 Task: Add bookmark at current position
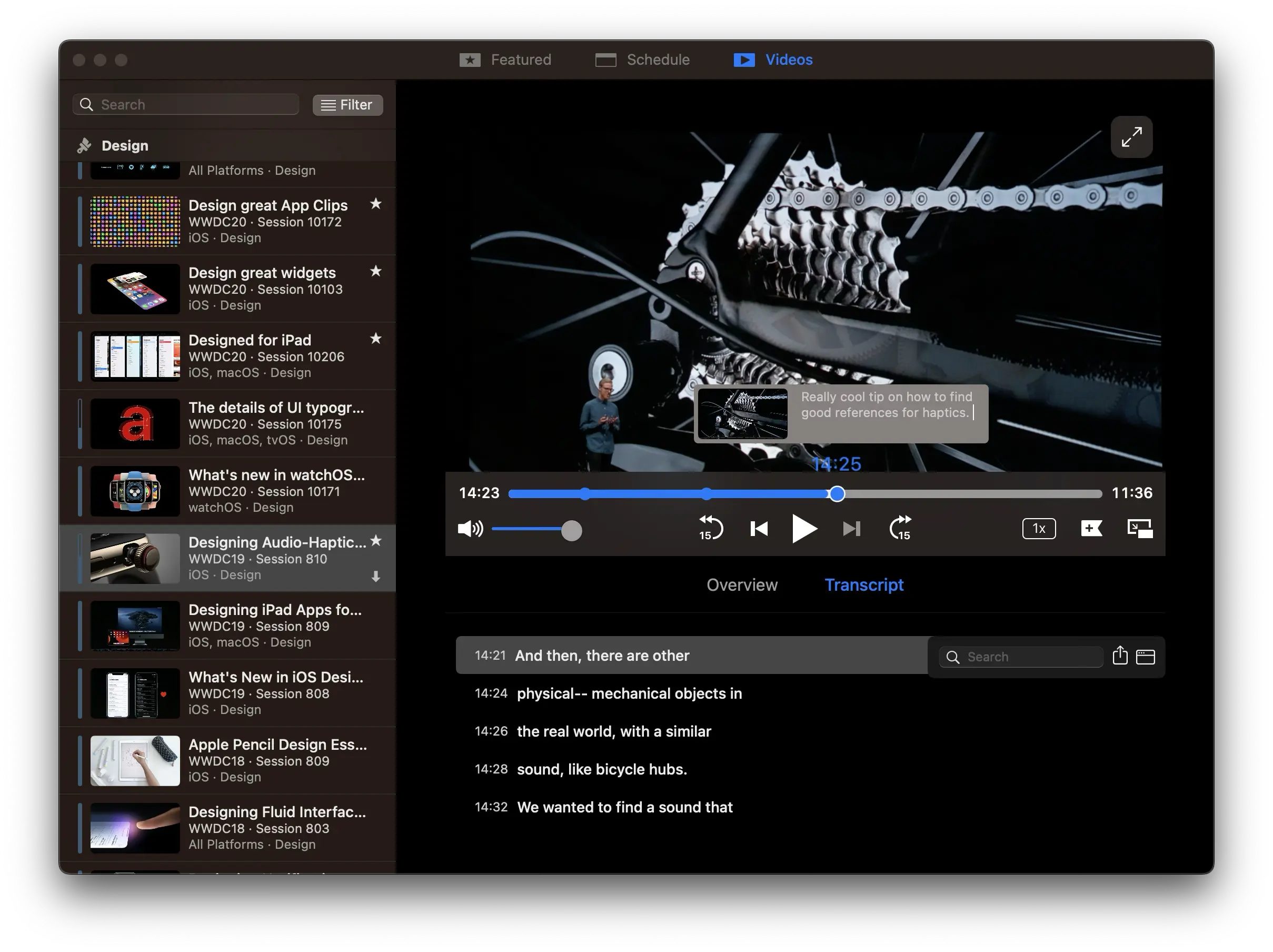[x=1091, y=528]
